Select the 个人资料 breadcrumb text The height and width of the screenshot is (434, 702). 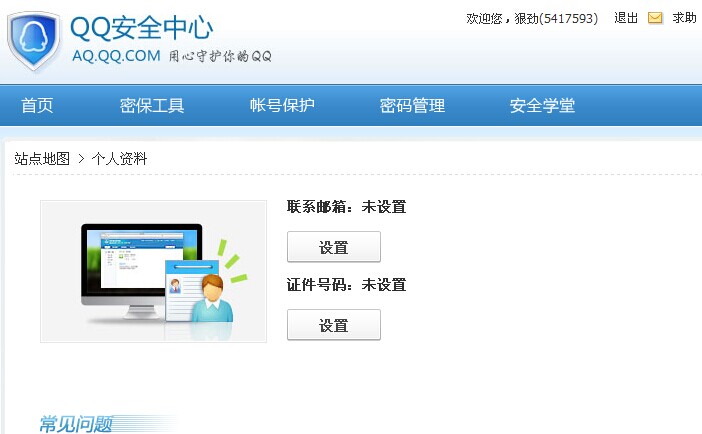pyautogui.click(x=120, y=159)
